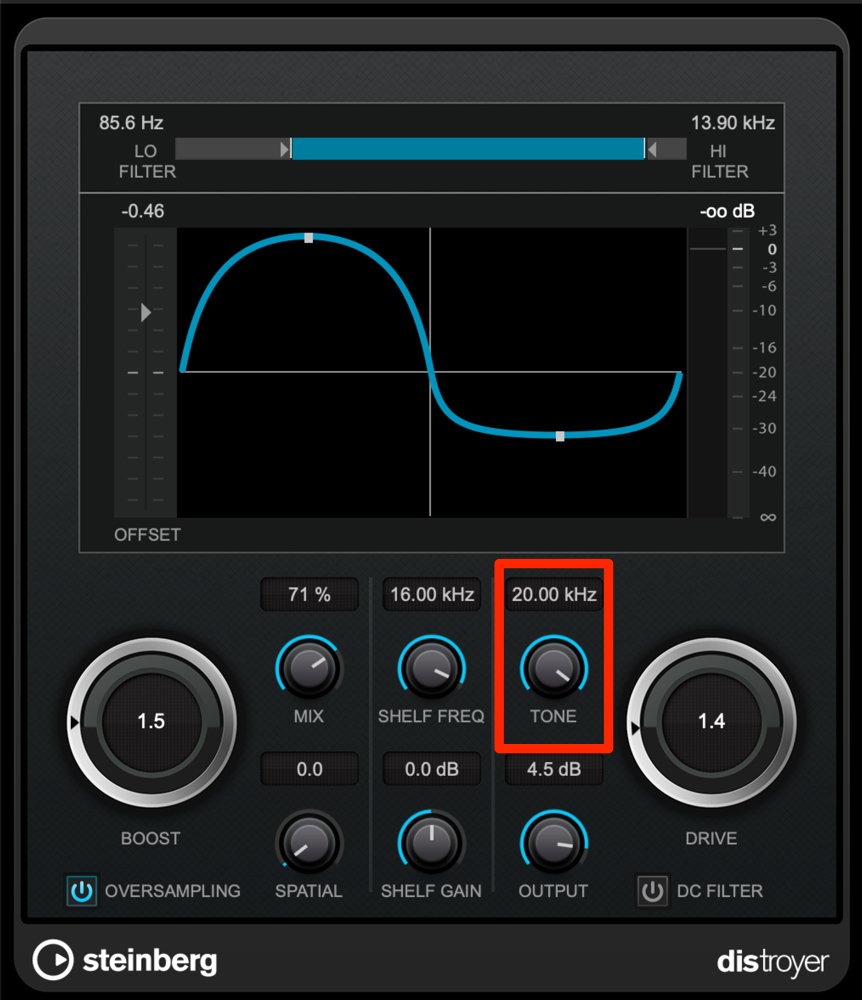Enable the DC Filter power button
This screenshot has height=1000, width=862.
pyautogui.click(x=652, y=890)
